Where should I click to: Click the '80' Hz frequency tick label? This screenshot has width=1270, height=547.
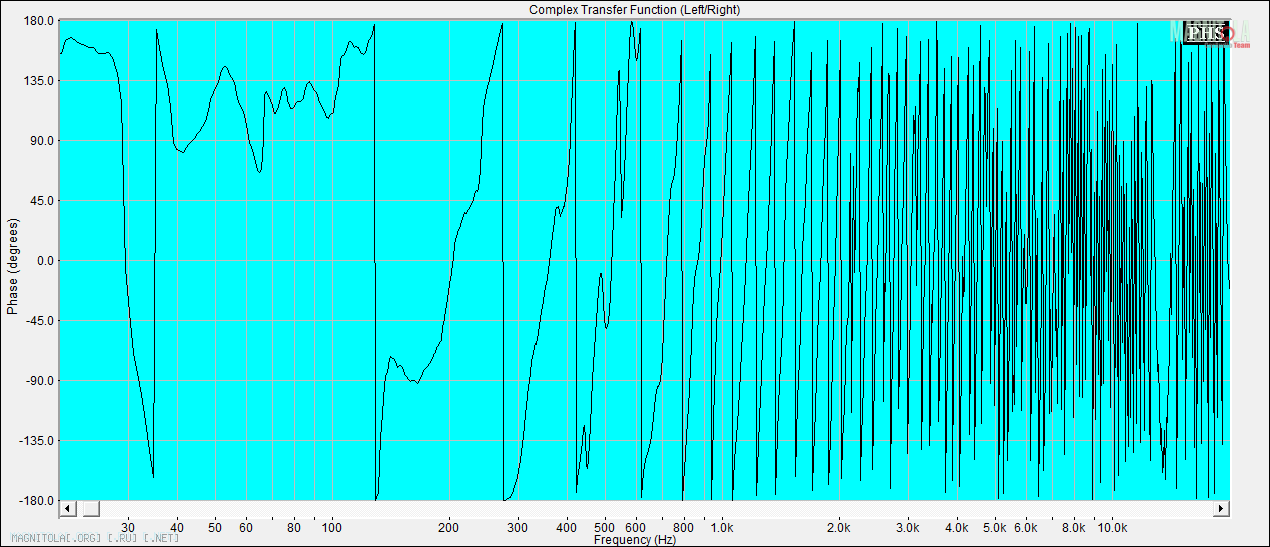294,527
